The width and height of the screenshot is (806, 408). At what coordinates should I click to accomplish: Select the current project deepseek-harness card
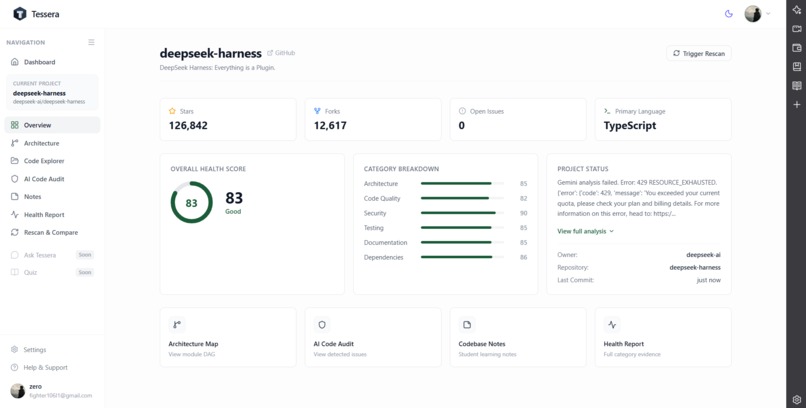coord(52,92)
